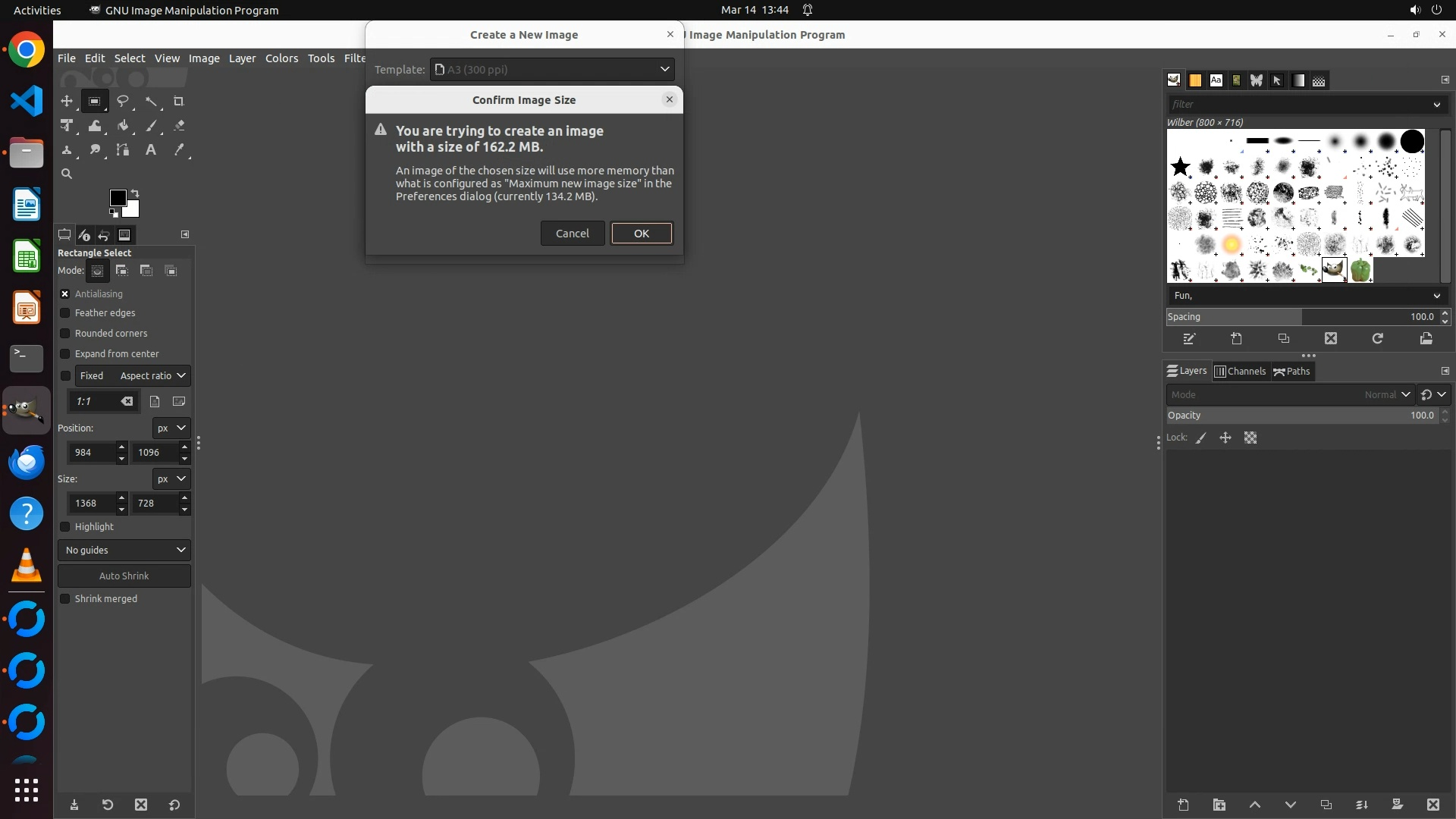
Task: Enable the Feather edges checkbox
Action: click(65, 313)
